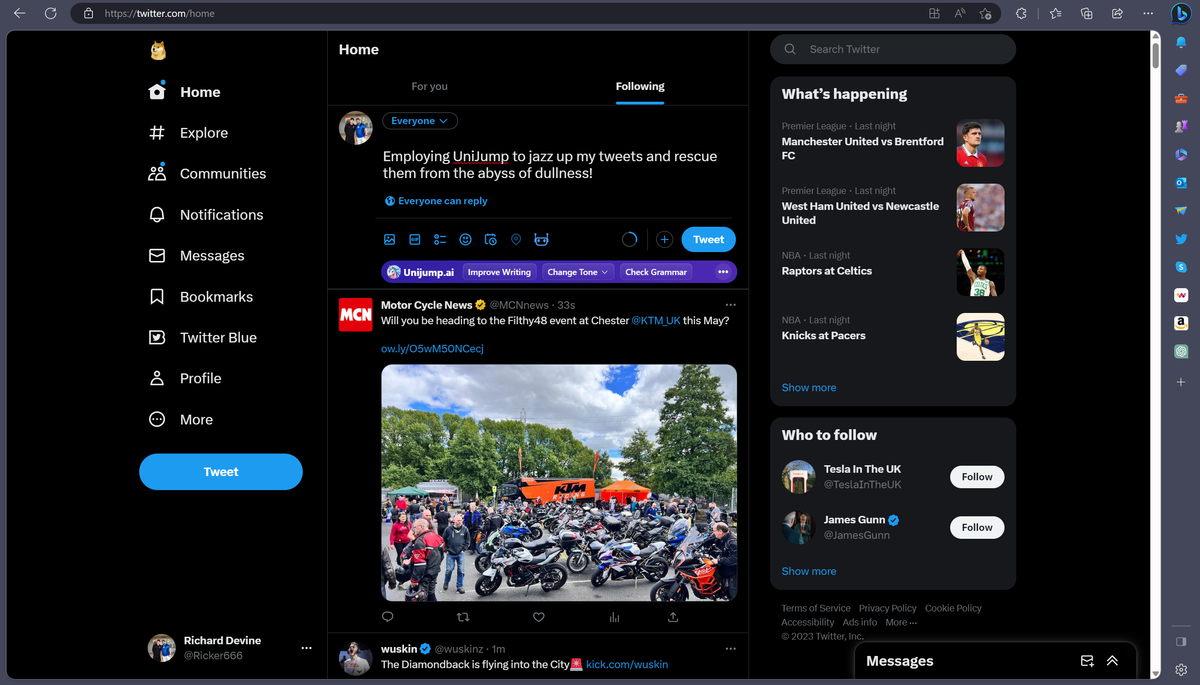The height and width of the screenshot is (685, 1200).
Task: Click Improve Writing in Unijump bar
Action: click(499, 272)
